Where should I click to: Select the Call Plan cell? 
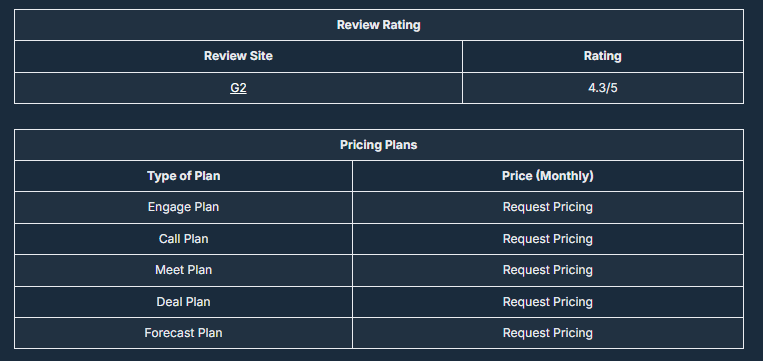[x=183, y=239]
